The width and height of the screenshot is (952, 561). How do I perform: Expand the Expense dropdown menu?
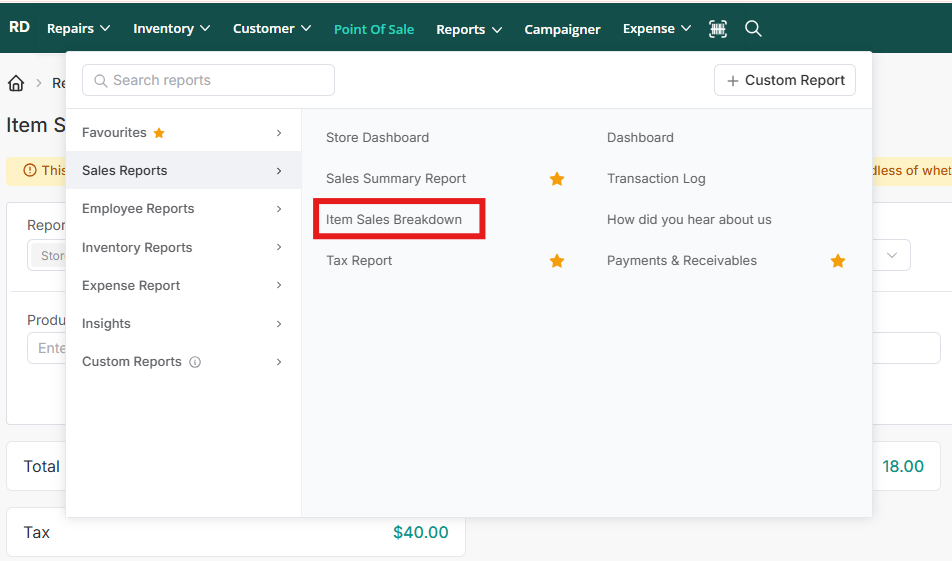click(x=656, y=29)
